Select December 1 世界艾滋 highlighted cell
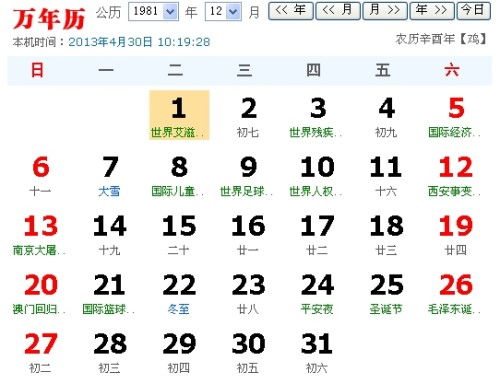500x384 pixels. click(179, 115)
